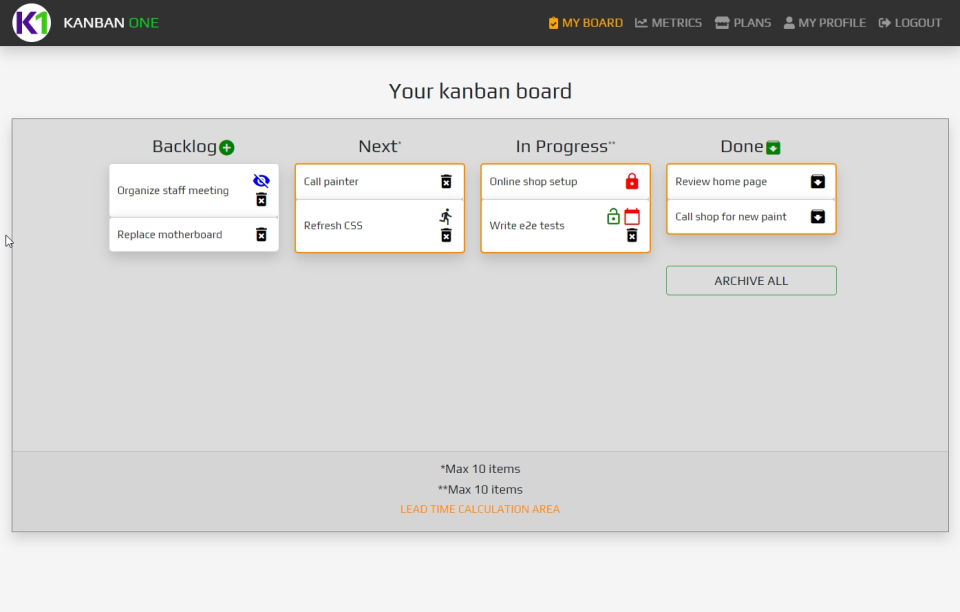Log out using the LOGOUT option
Screen dimensions: 960x612
[909, 22]
